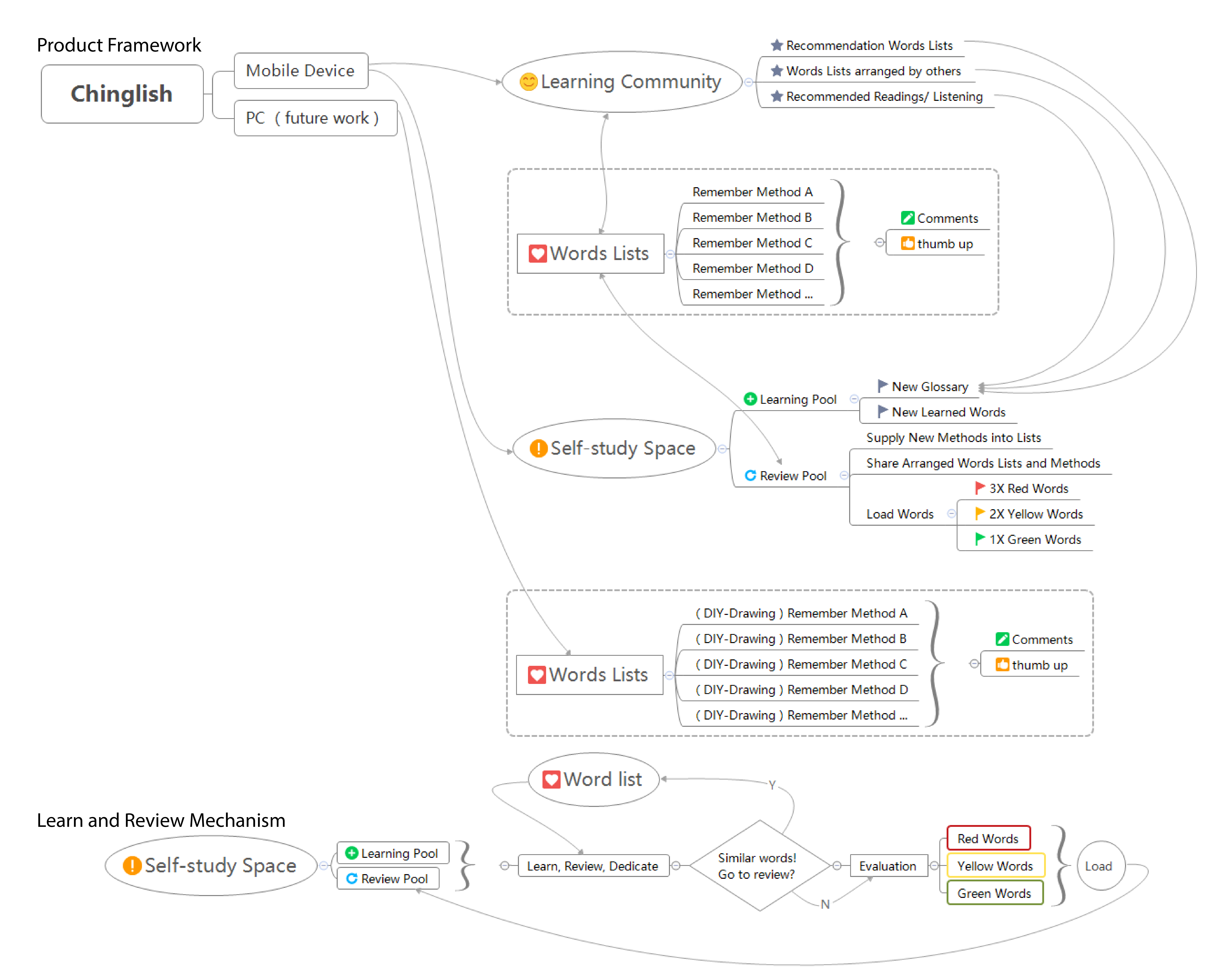Click the star icon beside Recommendation Words Lists
Image resolution: width=1210 pixels, height=980 pixels.
click(777, 45)
